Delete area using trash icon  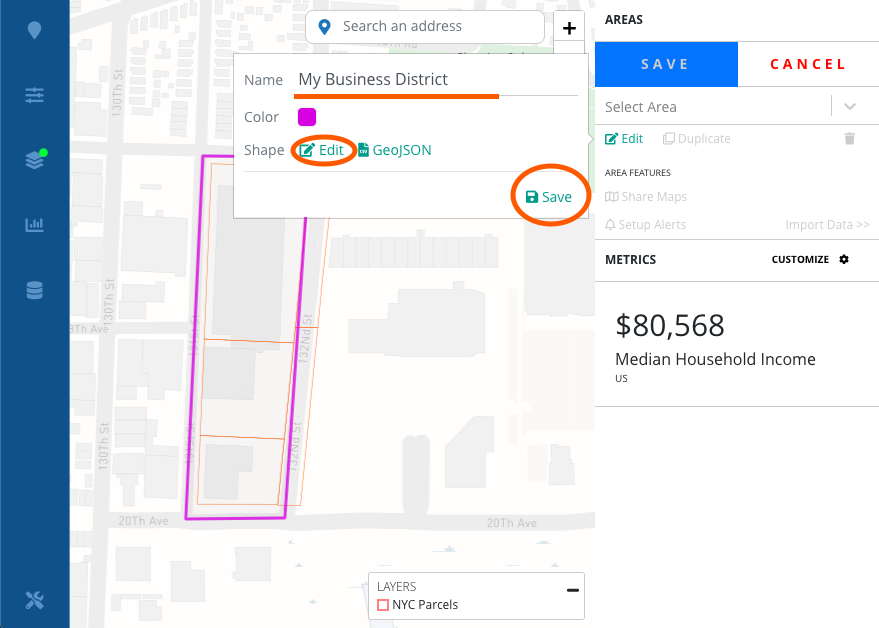pyautogui.click(x=849, y=138)
